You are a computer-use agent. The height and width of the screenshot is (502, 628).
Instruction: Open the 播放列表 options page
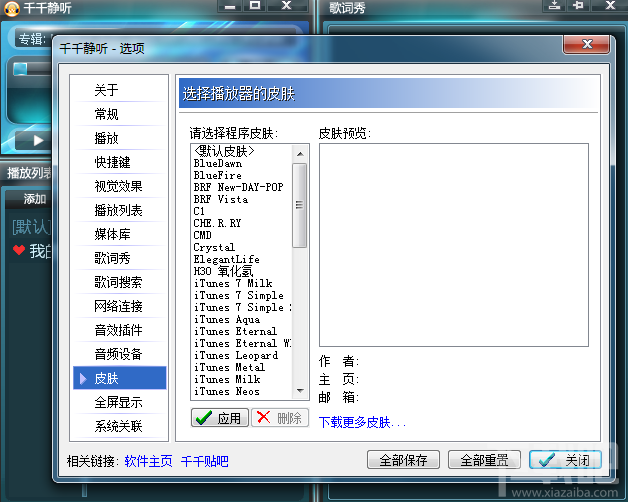tap(119, 210)
